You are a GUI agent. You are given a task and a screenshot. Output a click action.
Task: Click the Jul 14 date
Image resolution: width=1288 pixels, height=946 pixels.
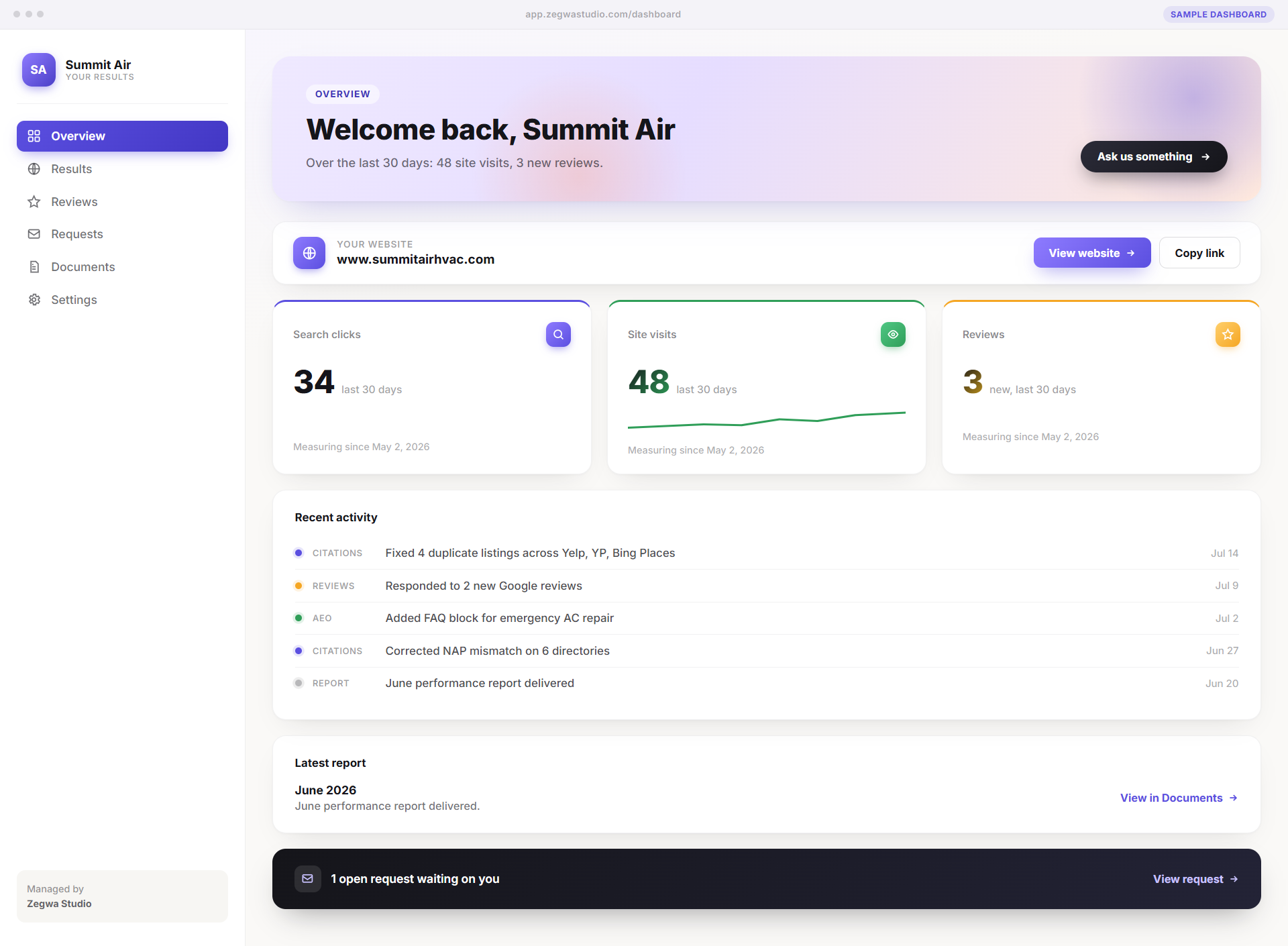[x=1224, y=553]
